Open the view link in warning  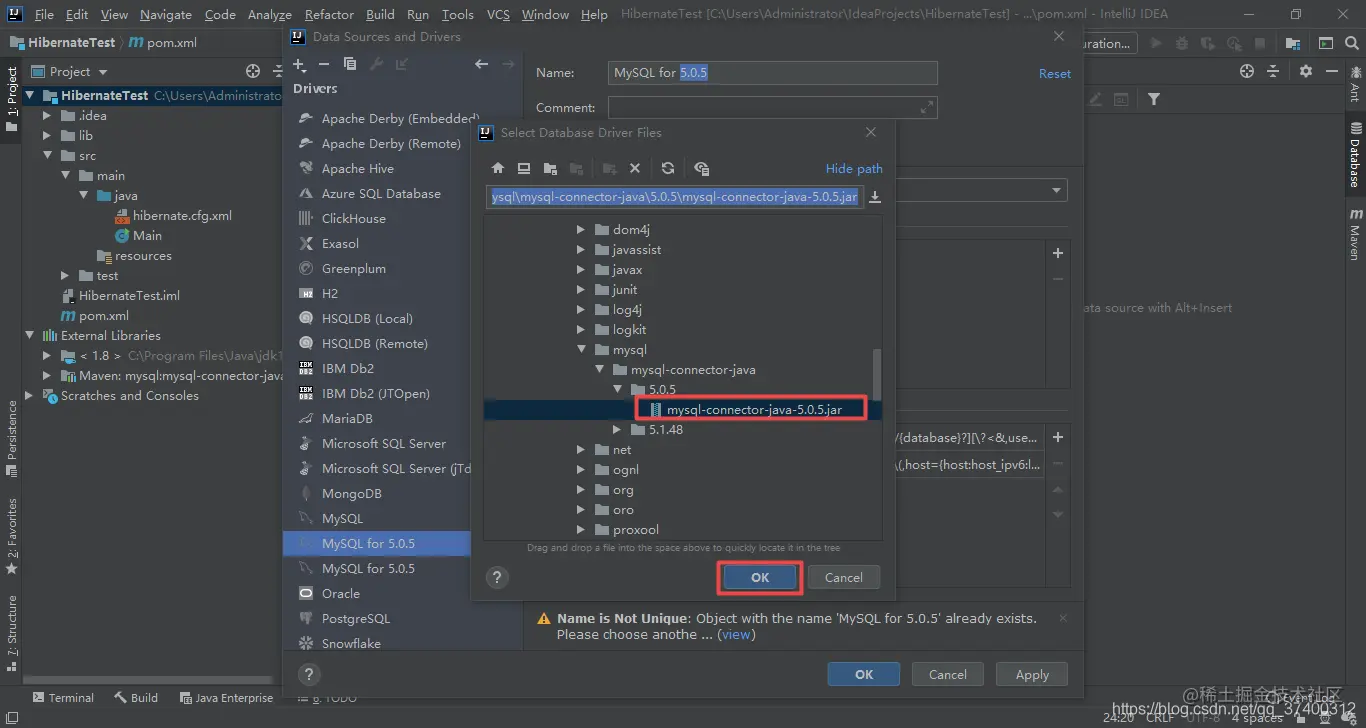point(736,634)
